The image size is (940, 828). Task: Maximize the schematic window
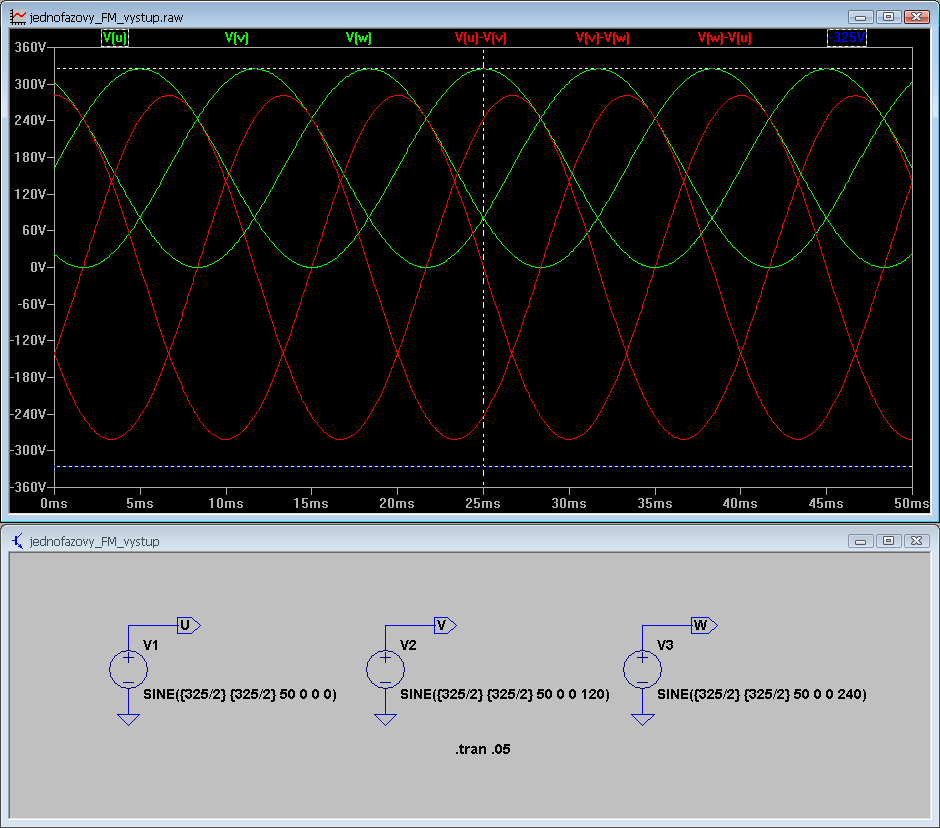point(887,541)
